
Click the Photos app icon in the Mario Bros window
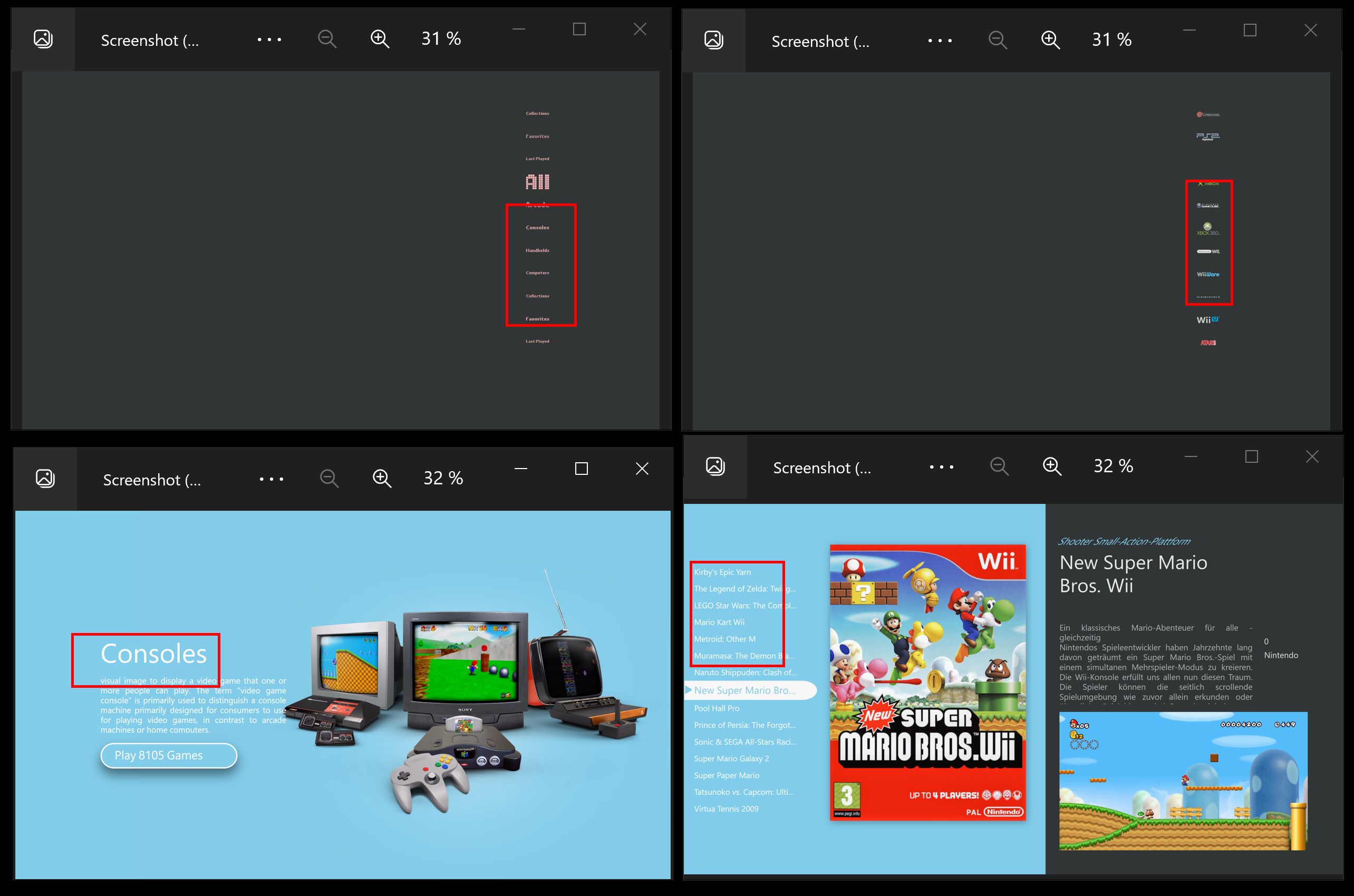point(715,466)
